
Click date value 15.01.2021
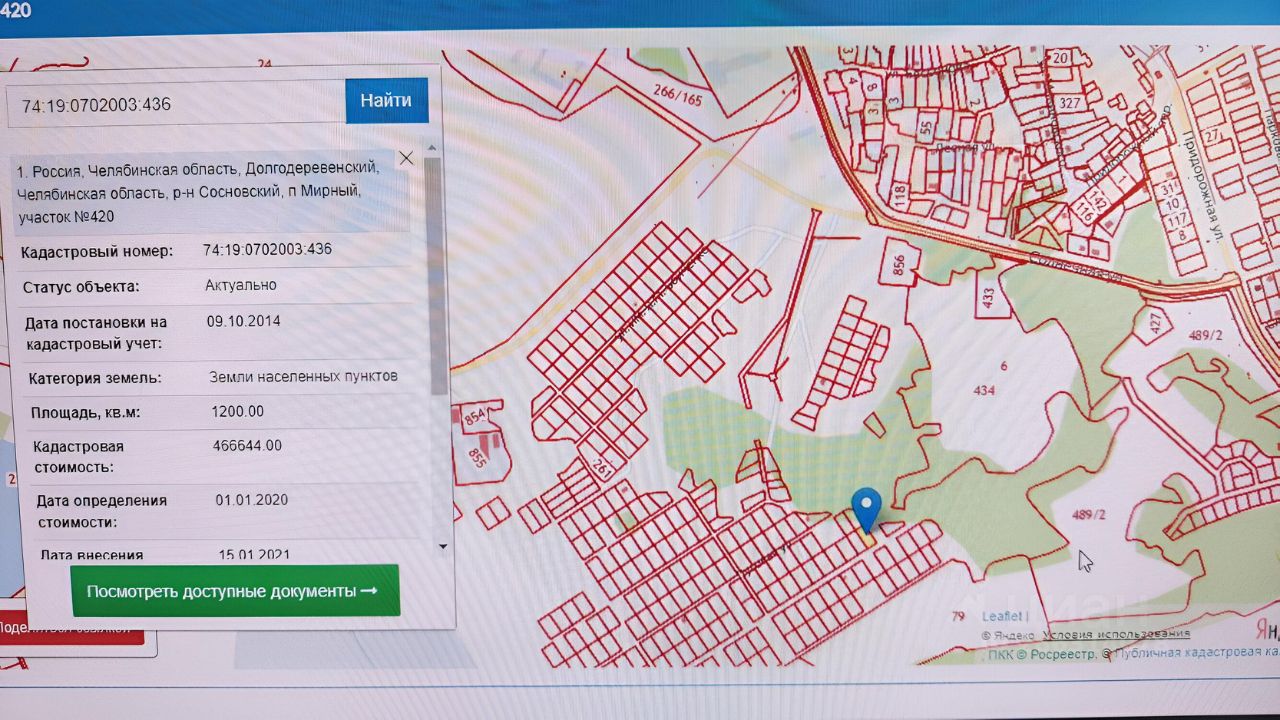pyautogui.click(x=255, y=554)
